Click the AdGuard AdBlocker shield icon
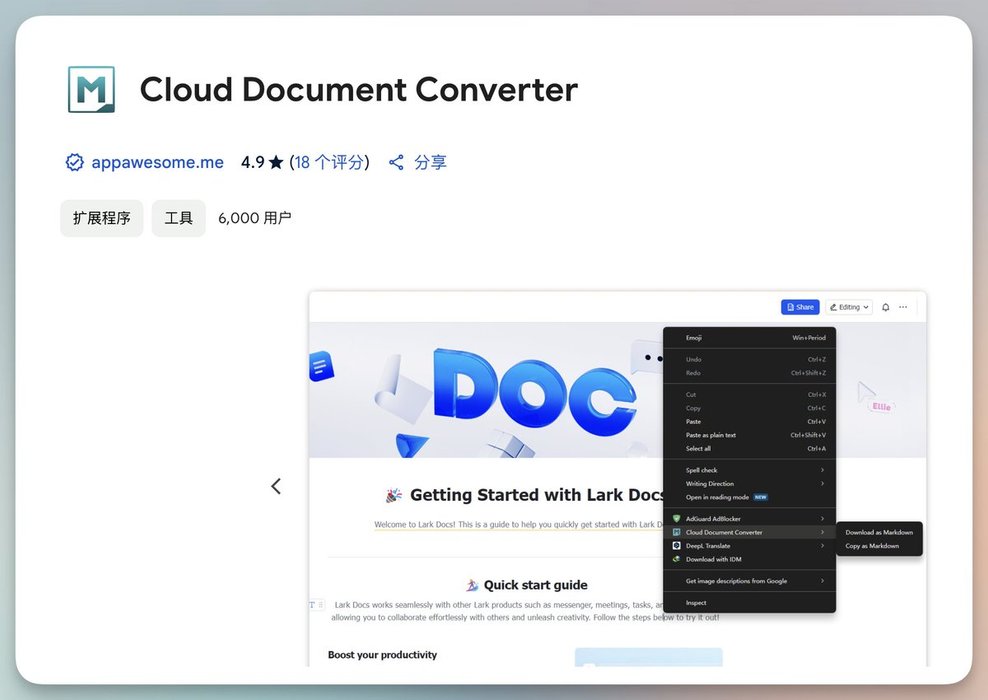Viewport: 988px width, 700px height. (677, 519)
